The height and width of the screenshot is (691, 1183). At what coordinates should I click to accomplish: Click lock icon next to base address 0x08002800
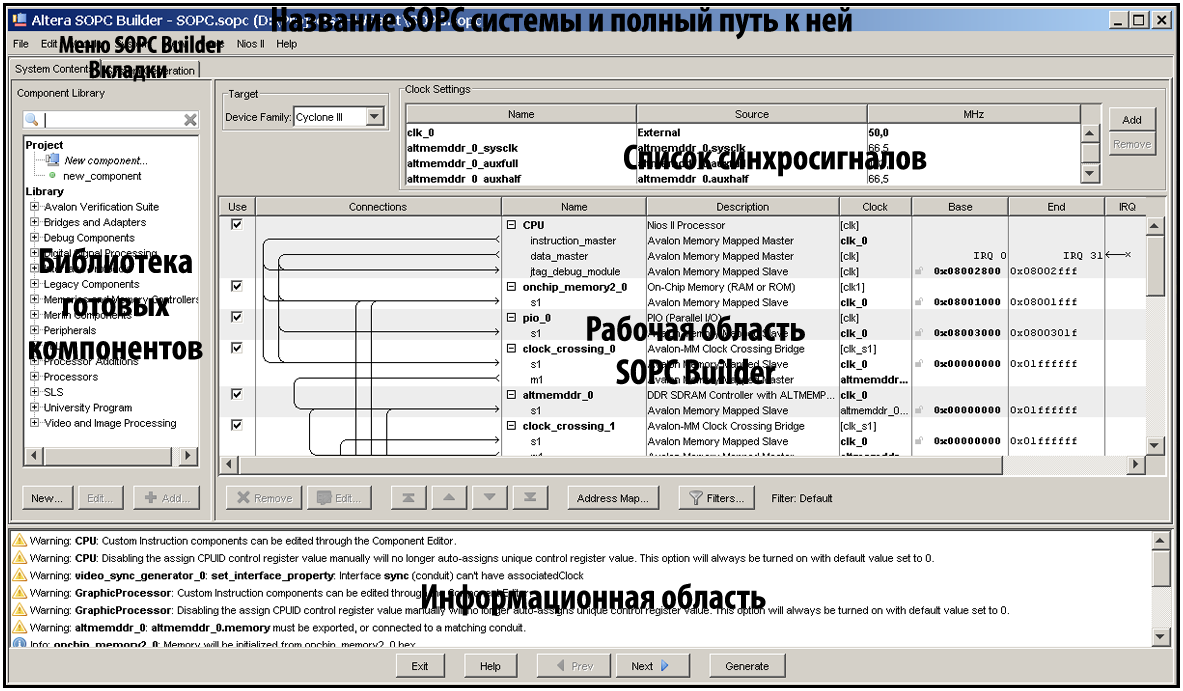click(x=919, y=271)
